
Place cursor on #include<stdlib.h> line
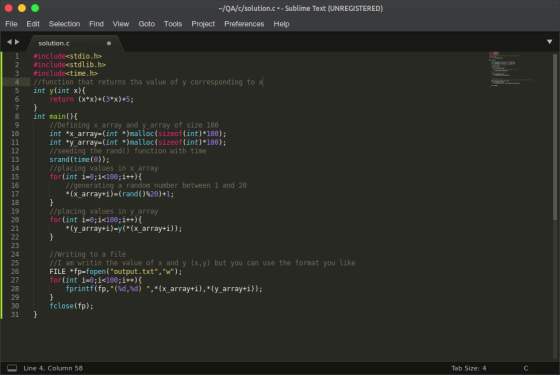click(x=70, y=65)
